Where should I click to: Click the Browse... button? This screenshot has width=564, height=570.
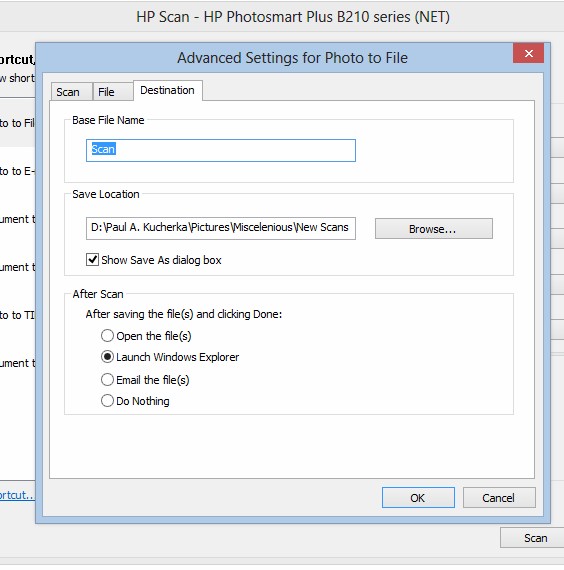pyautogui.click(x=434, y=229)
